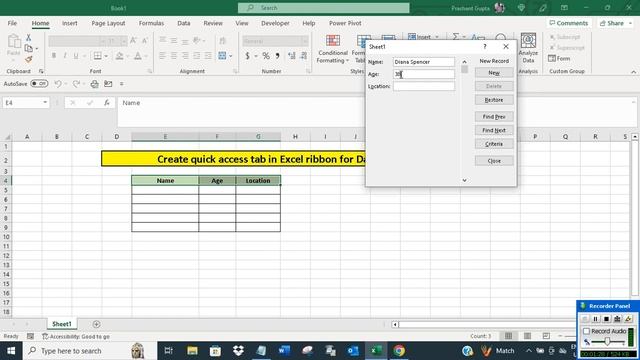640x360 pixels.
Task: Open Word from the taskbar
Action: tap(284, 351)
